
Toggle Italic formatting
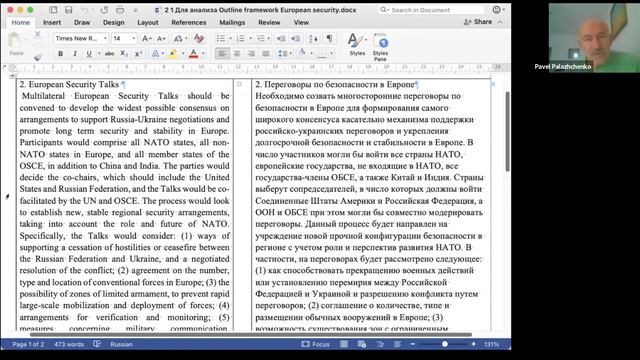point(75,54)
